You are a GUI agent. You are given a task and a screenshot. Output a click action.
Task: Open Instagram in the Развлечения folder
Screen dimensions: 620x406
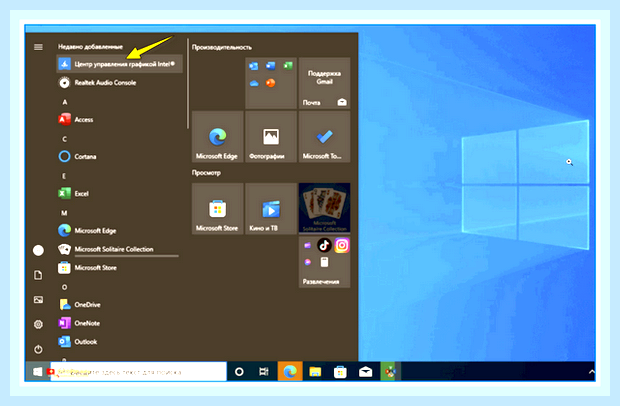[x=342, y=245]
